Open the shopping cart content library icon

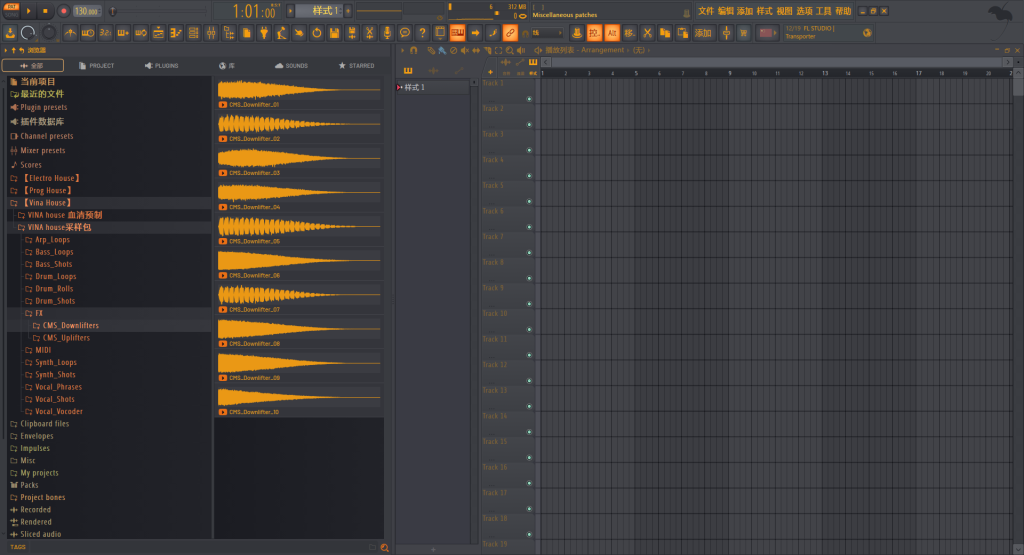pyautogui.click(x=744, y=33)
